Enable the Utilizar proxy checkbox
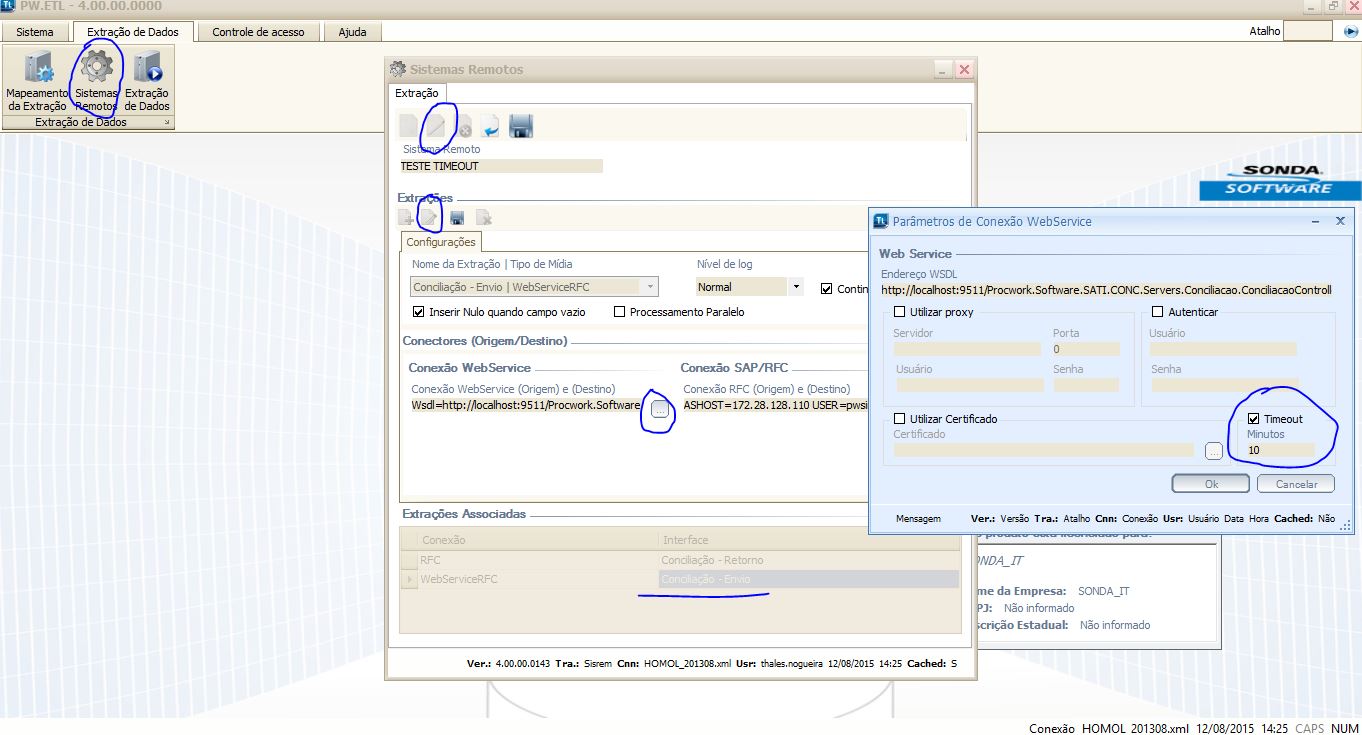The height and width of the screenshot is (735, 1362). pos(900,312)
